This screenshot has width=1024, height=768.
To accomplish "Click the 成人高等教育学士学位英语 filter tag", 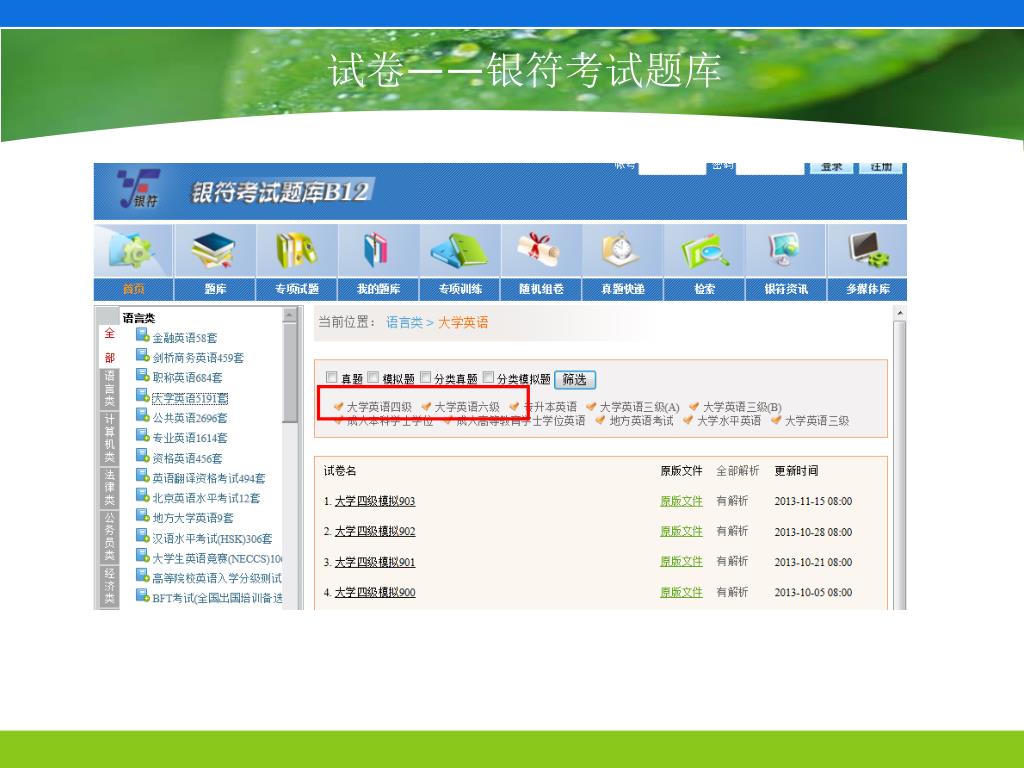I will 520,421.
